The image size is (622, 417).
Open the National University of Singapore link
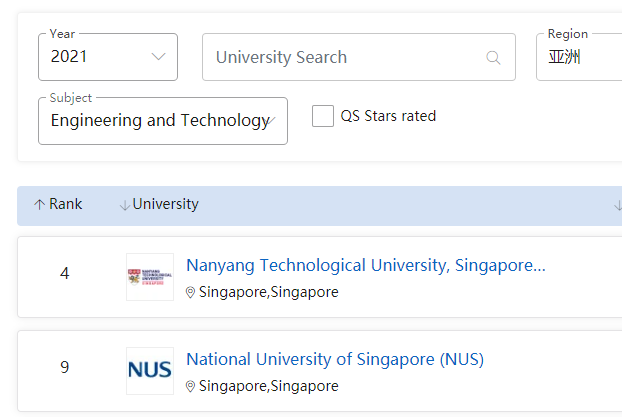[x=335, y=360]
